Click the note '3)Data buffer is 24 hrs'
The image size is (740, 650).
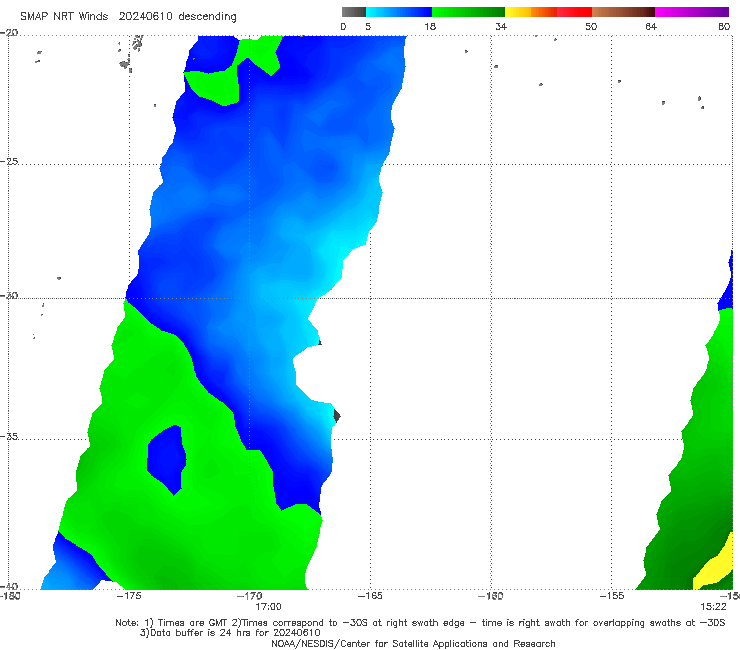230,633
